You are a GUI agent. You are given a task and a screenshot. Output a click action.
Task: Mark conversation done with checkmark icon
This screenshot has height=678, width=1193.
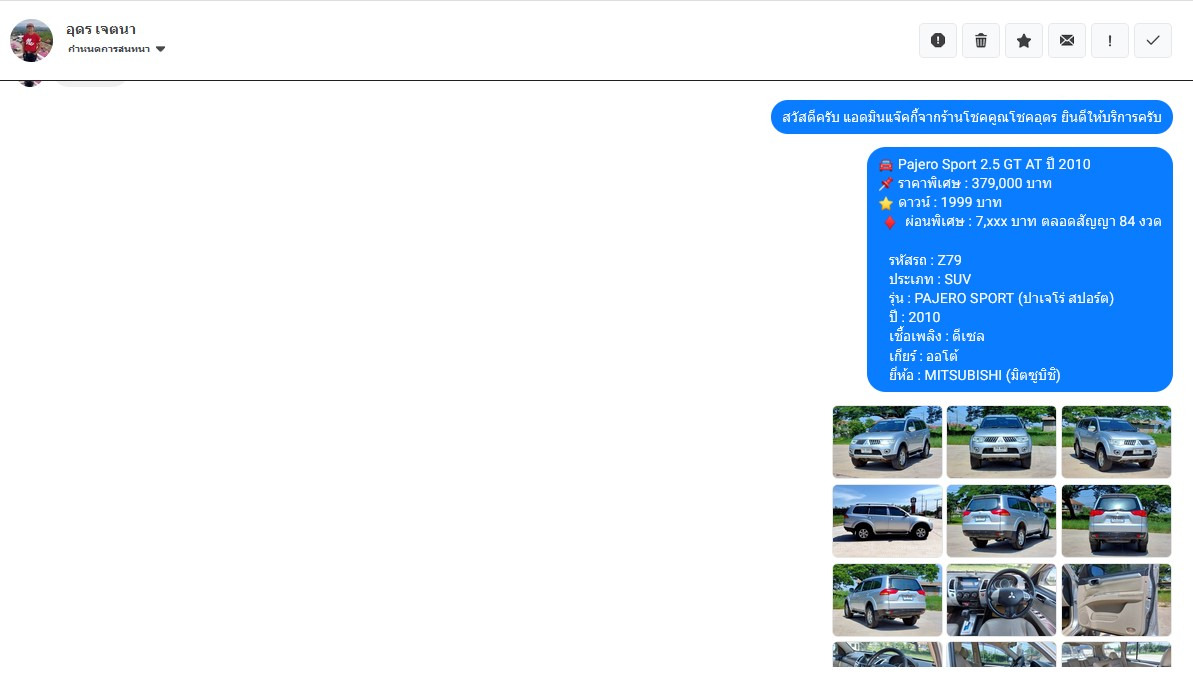pos(1153,40)
